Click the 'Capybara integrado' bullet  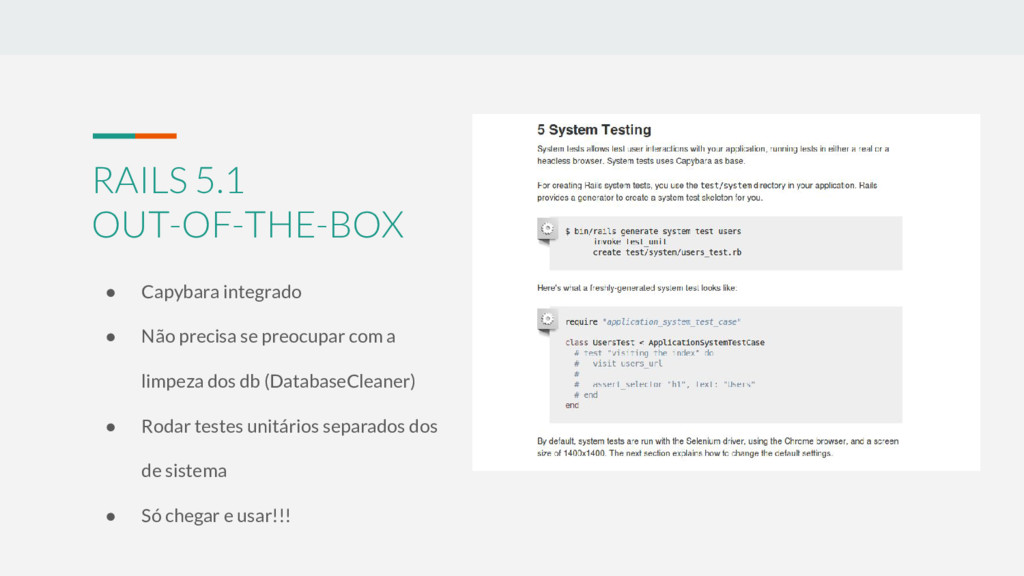click(221, 292)
